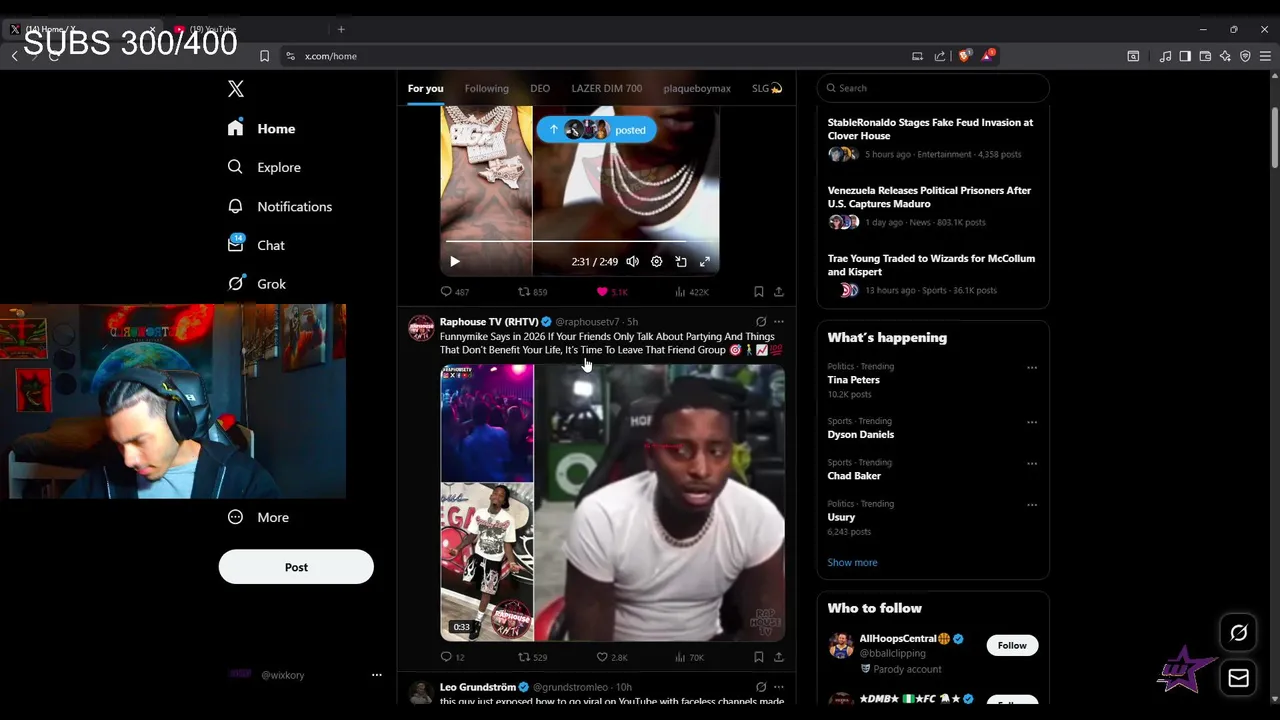Open the Tina Peters trending topic
The height and width of the screenshot is (720, 1280).
pos(853,380)
